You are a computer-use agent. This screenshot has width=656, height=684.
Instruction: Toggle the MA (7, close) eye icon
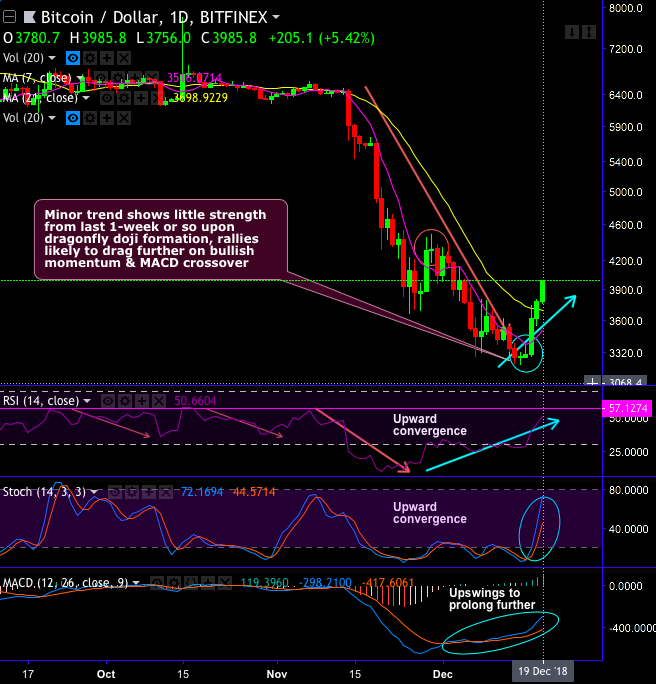[x=101, y=78]
